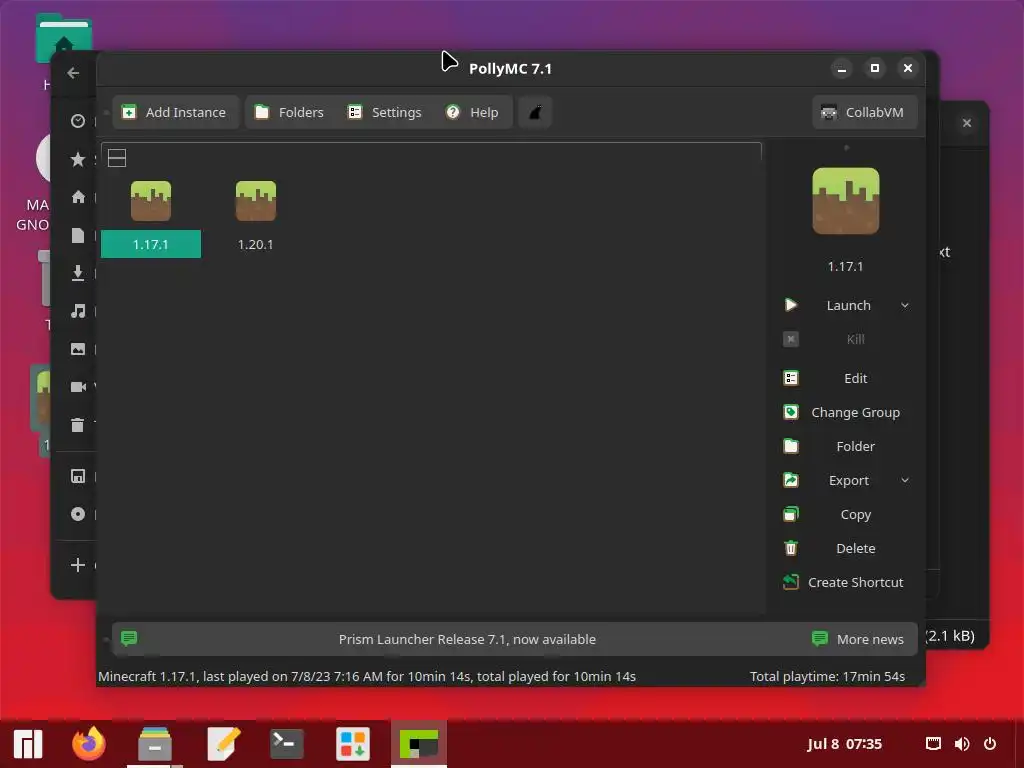Expand the Launch dropdown arrow
This screenshot has width=1024, height=768.
[904, 306]
